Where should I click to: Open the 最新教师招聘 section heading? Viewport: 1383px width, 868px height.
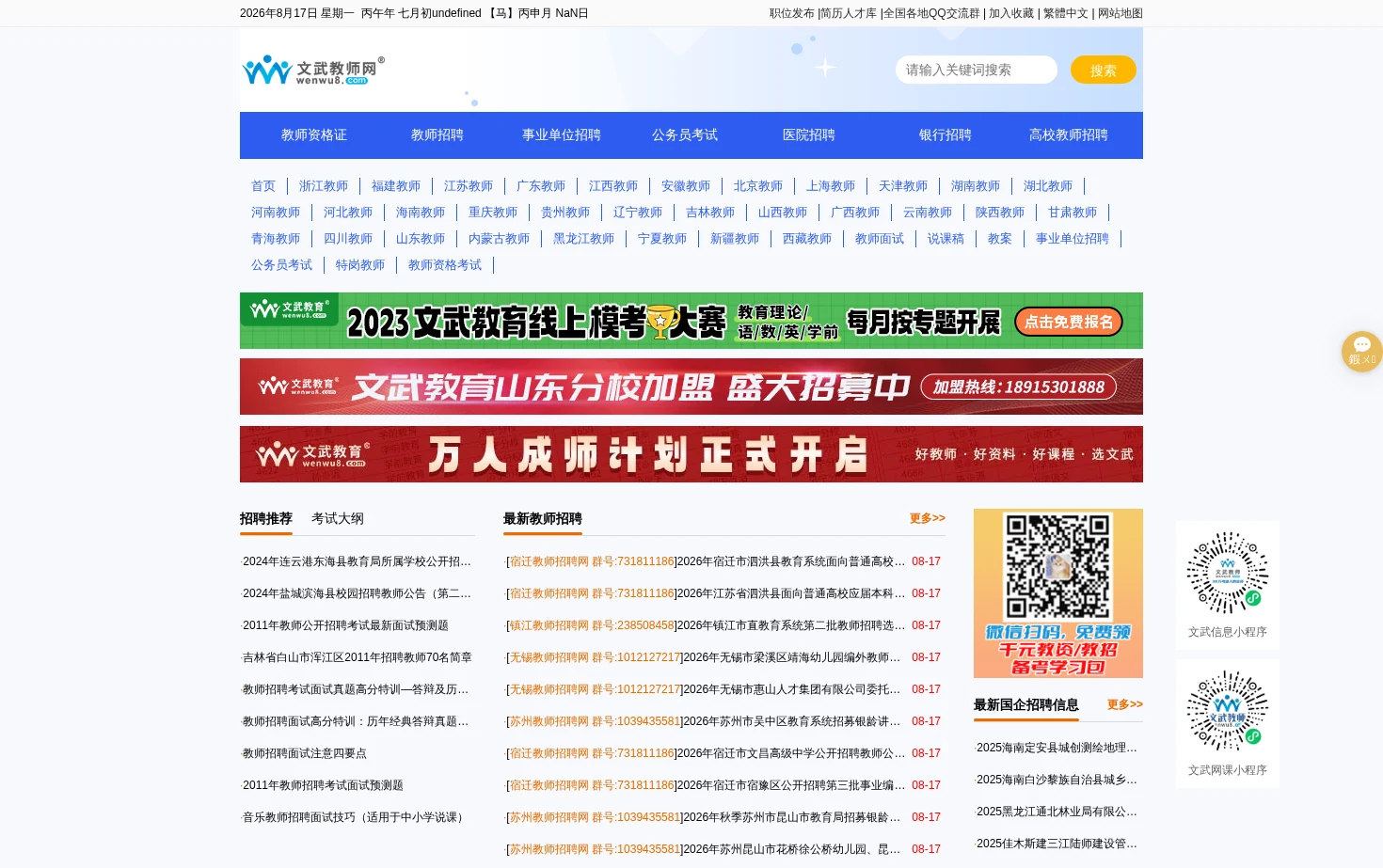point(543,518)
